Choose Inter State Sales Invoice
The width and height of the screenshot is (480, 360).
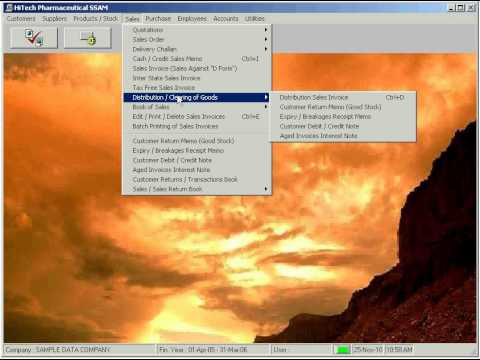(197, 78)
